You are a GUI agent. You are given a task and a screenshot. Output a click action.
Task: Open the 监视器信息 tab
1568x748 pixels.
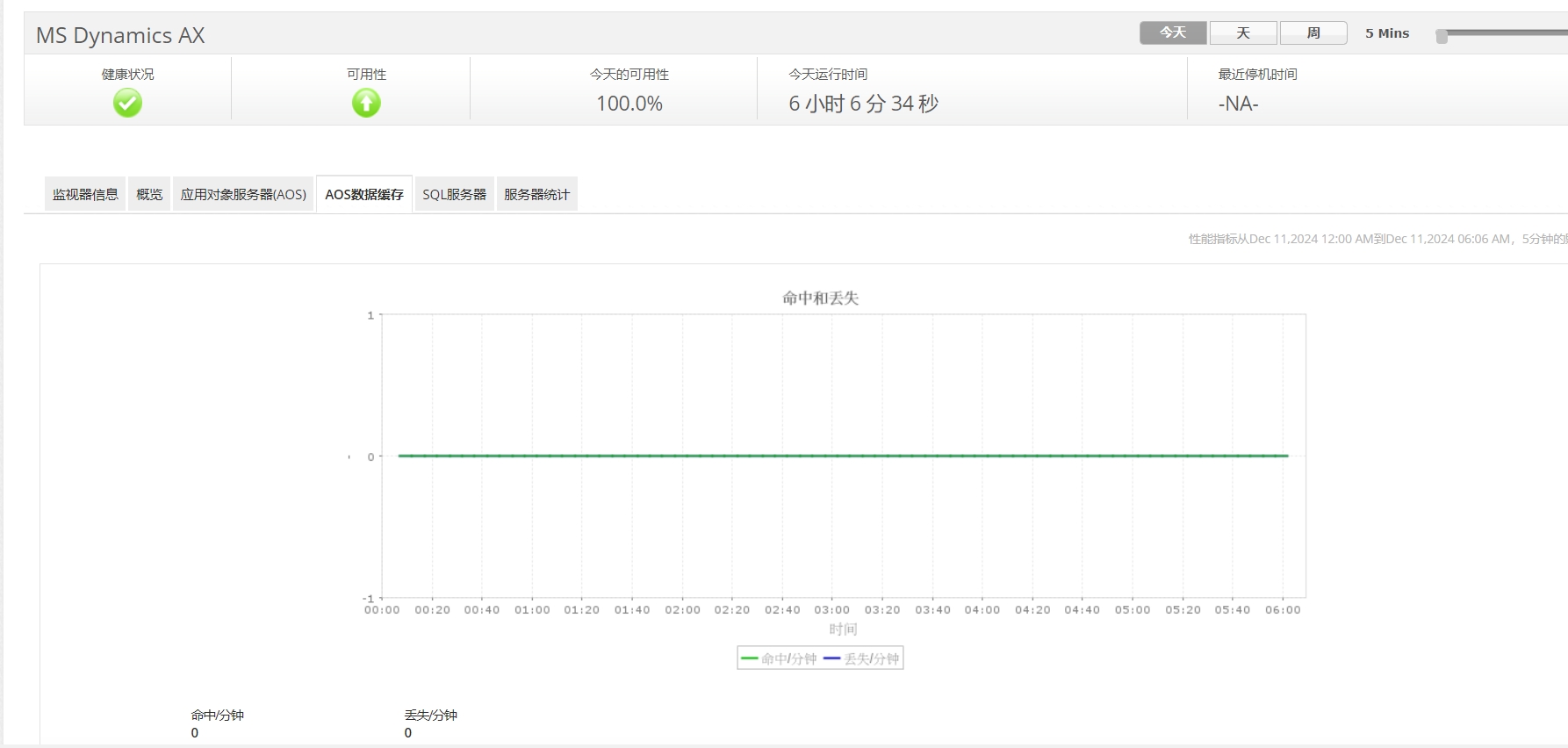pyautogui.click(x=85, y=194)
